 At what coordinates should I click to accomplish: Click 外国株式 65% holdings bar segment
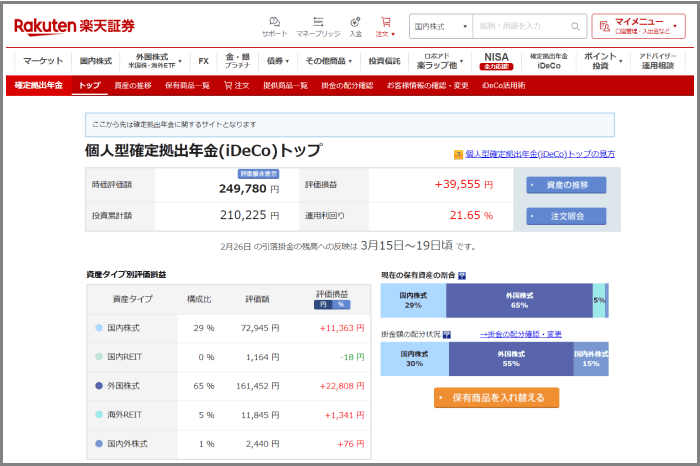pos(519,300)
